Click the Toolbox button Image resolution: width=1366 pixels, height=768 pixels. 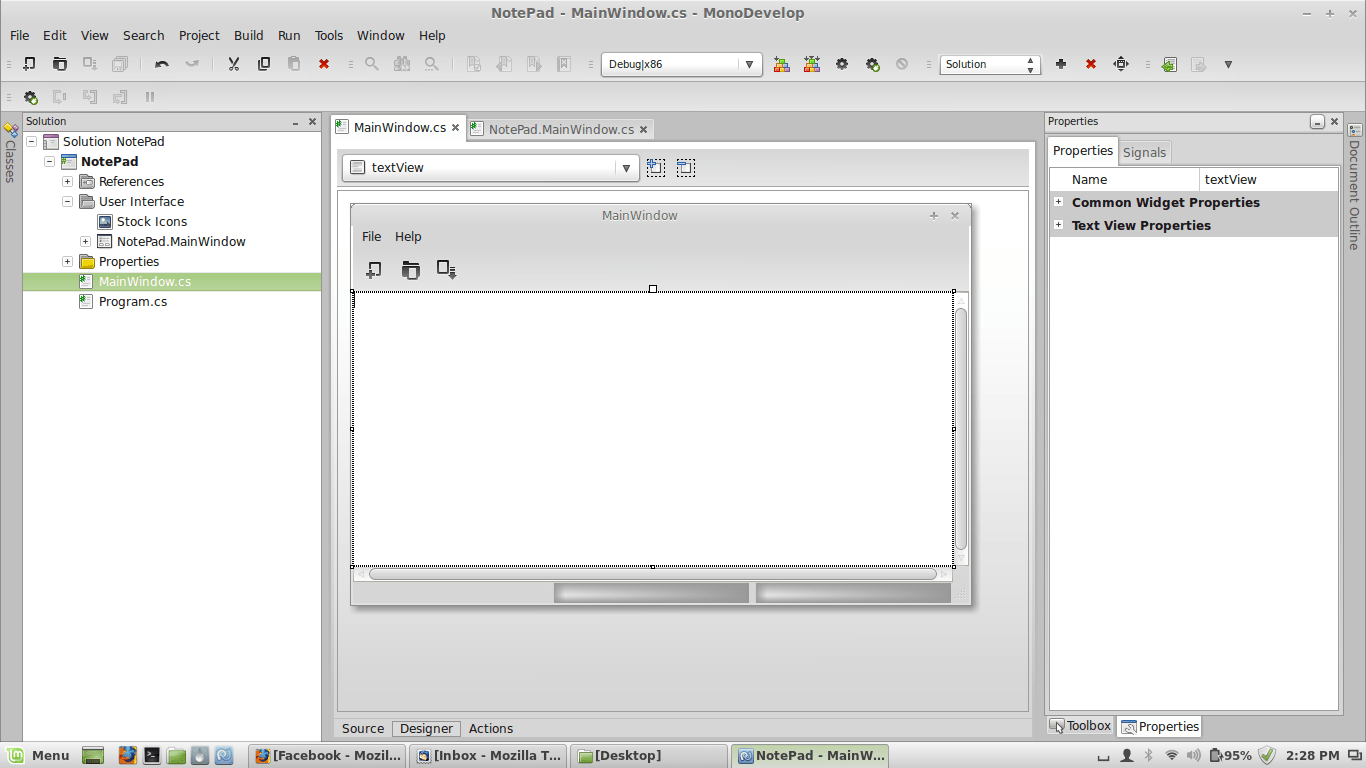click(x=1080, y=726)
